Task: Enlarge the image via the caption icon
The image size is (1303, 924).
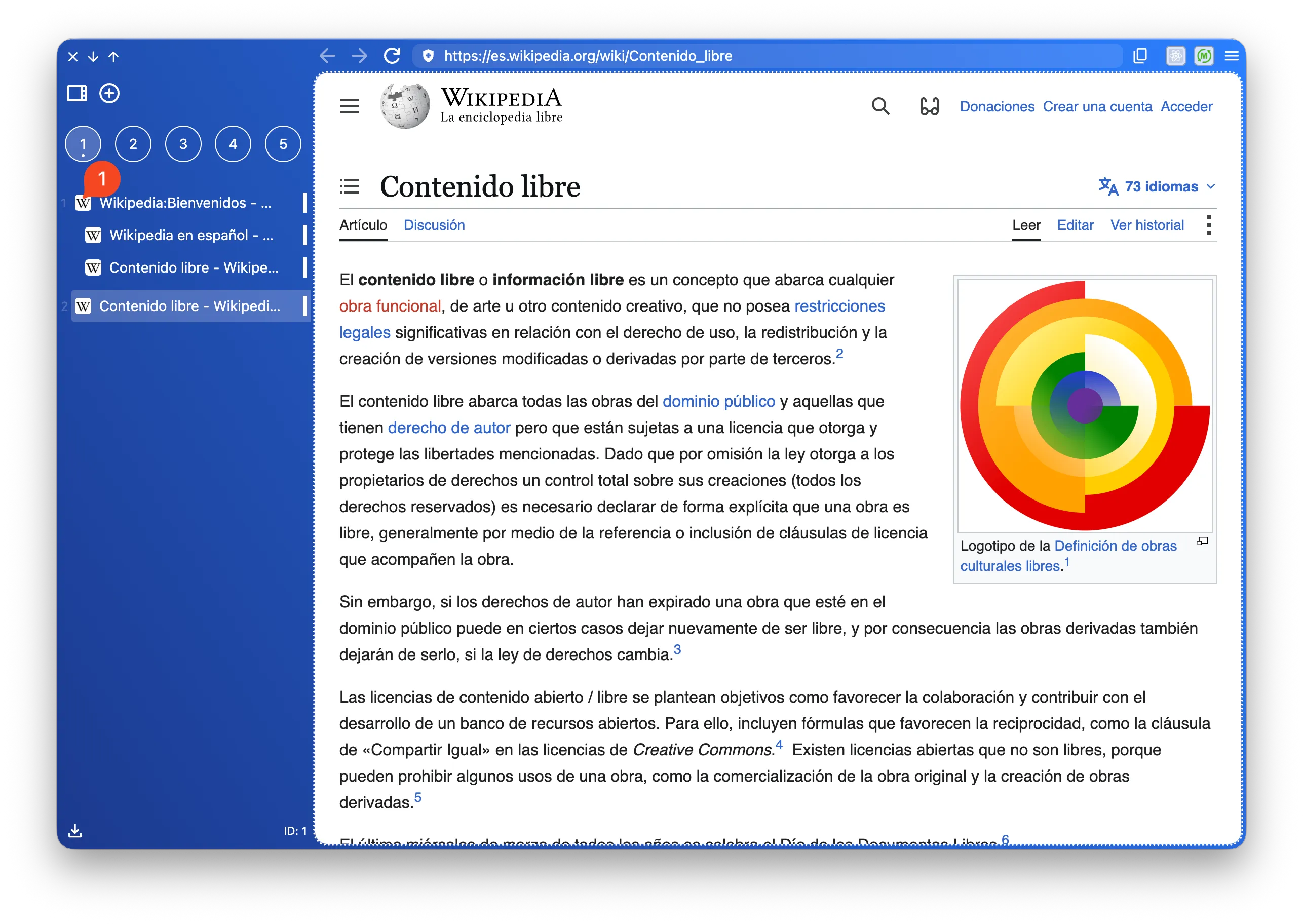Action: pos(1202,541)
